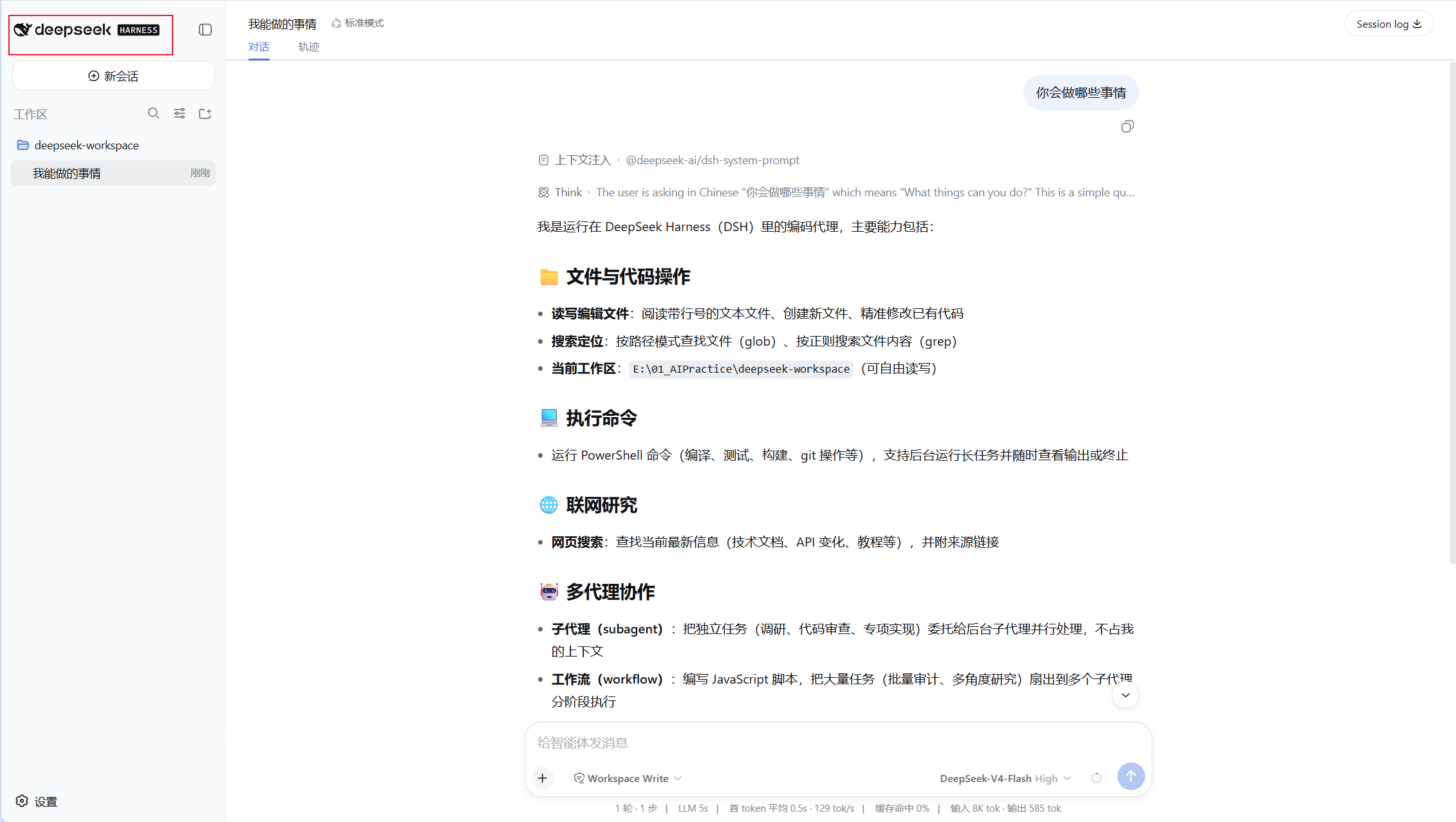
Task: Expand the 上下文注入 system prompt entry
Action: [x=669, y=160]
